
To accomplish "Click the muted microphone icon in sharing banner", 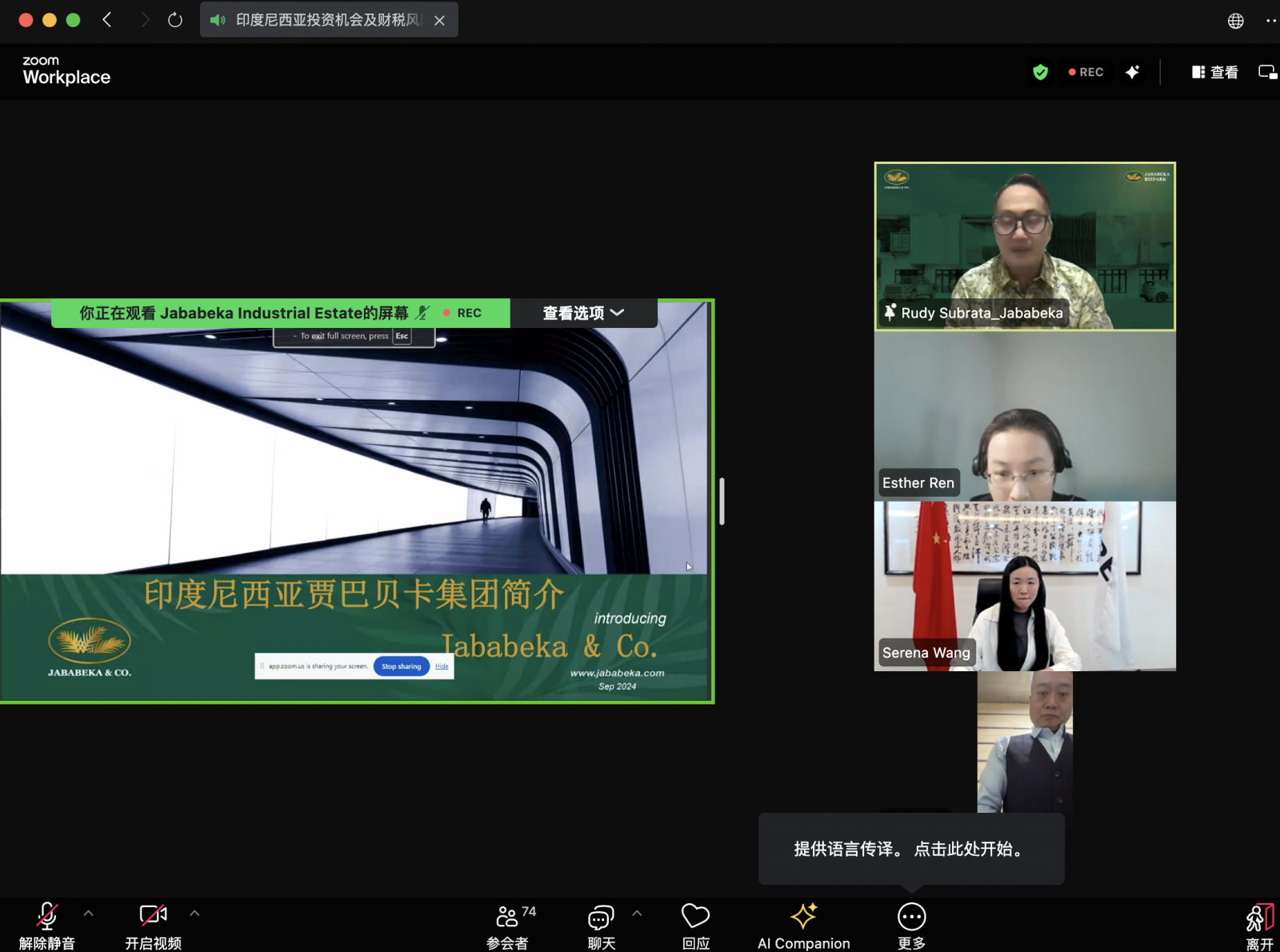I will pyautogui.click(x=423, y=313).
